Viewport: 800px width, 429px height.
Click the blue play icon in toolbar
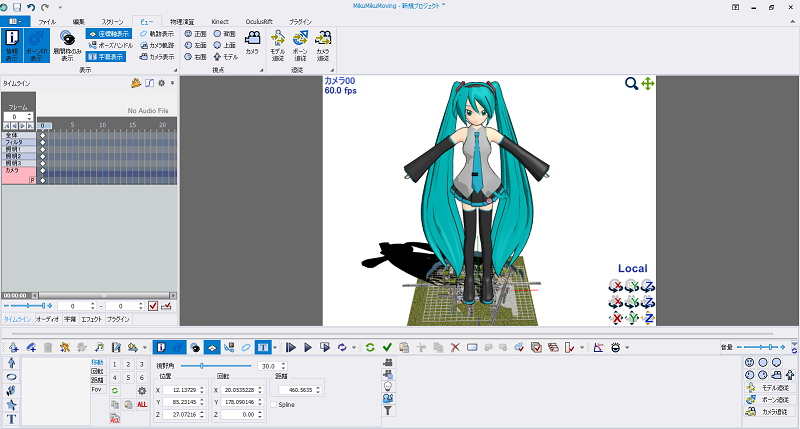308,348
